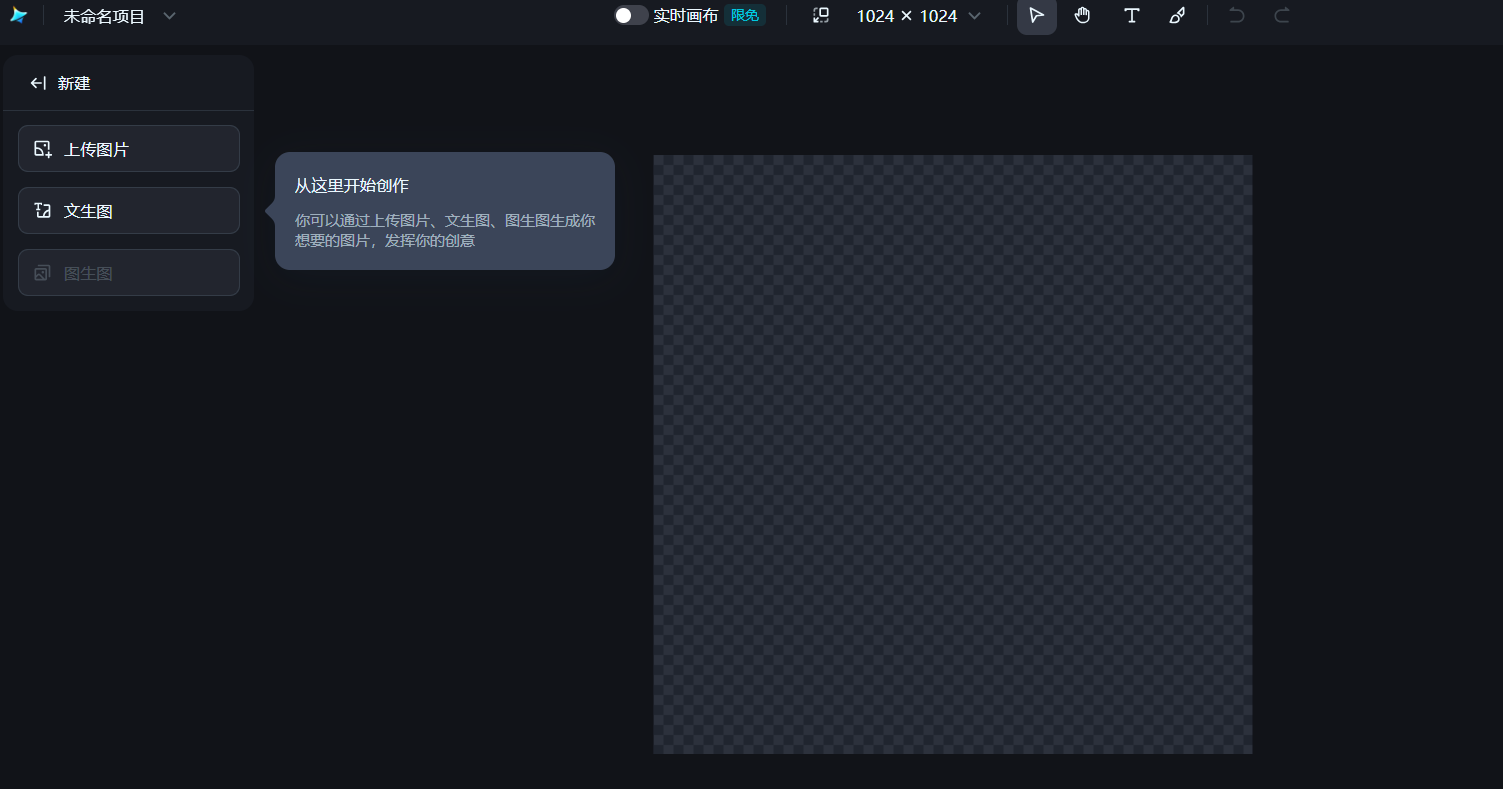This screenshot has width=1503, height=789.
Task: Click the empty transparent canvas
Action: (x=952, y=454)
